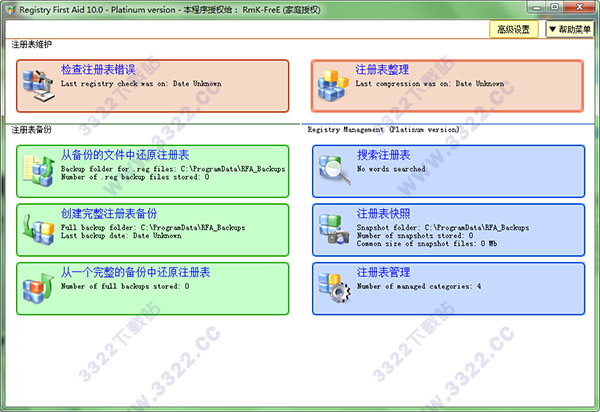Open 检查注册表错误 heading link
This screenshot has height=412, width=600.
pos(98,70)
